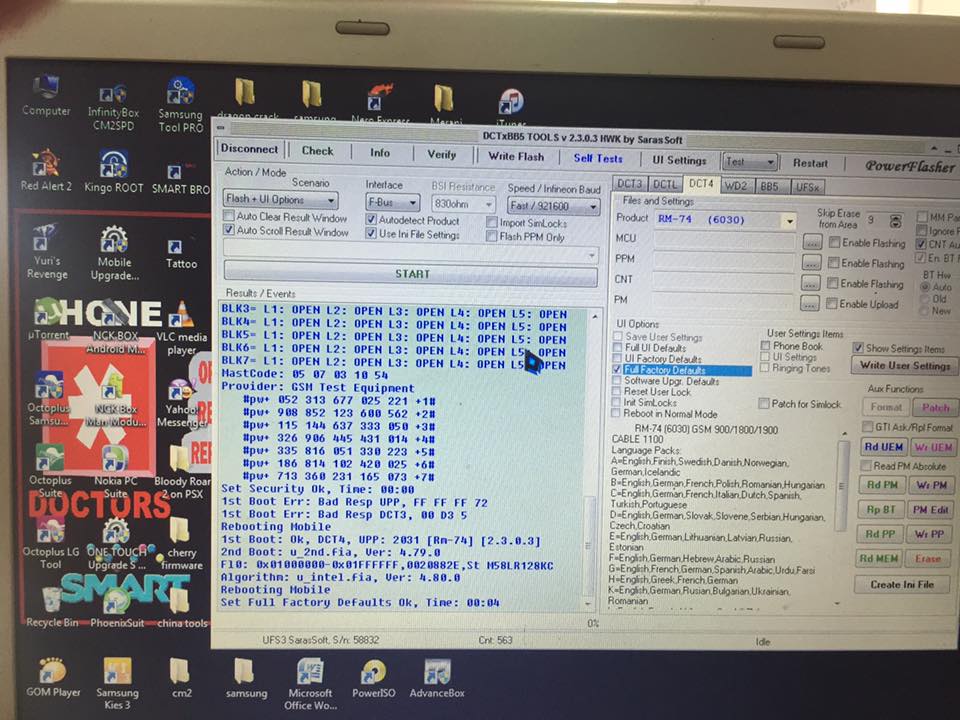Open cm2 folder on desktop
960x720 pixels.
181,678
